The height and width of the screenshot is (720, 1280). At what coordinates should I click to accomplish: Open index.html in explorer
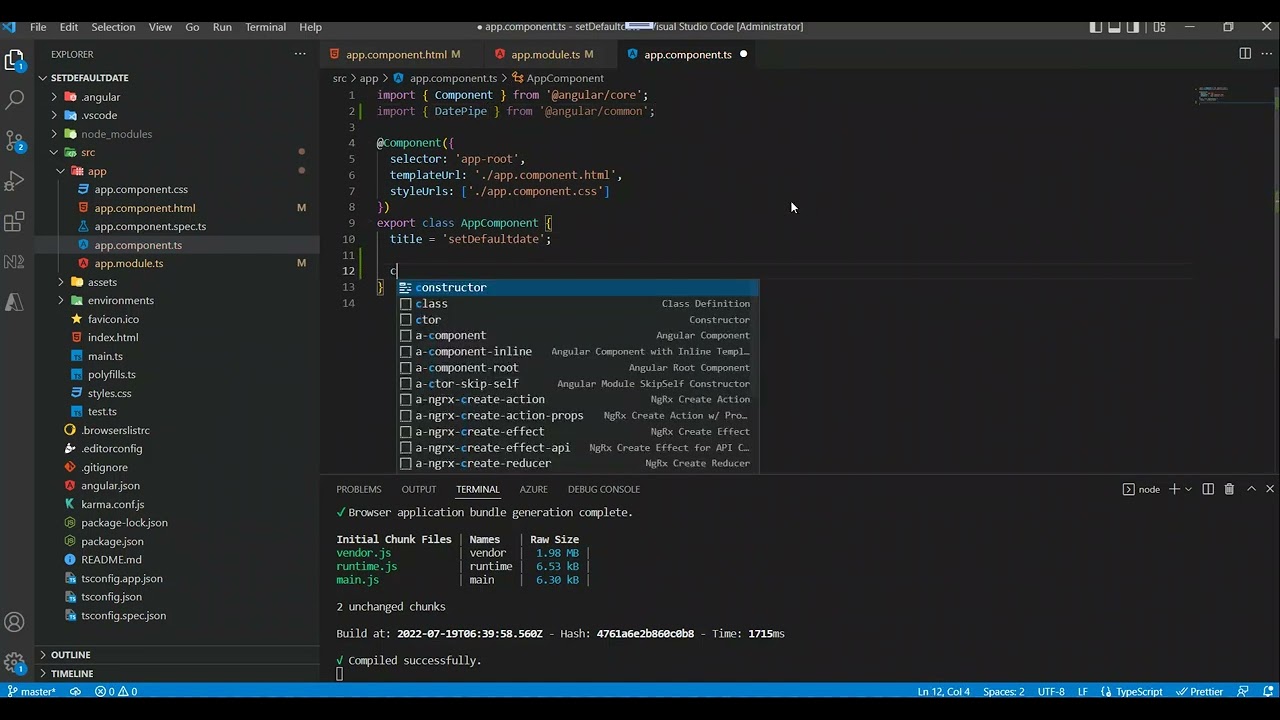113,337
